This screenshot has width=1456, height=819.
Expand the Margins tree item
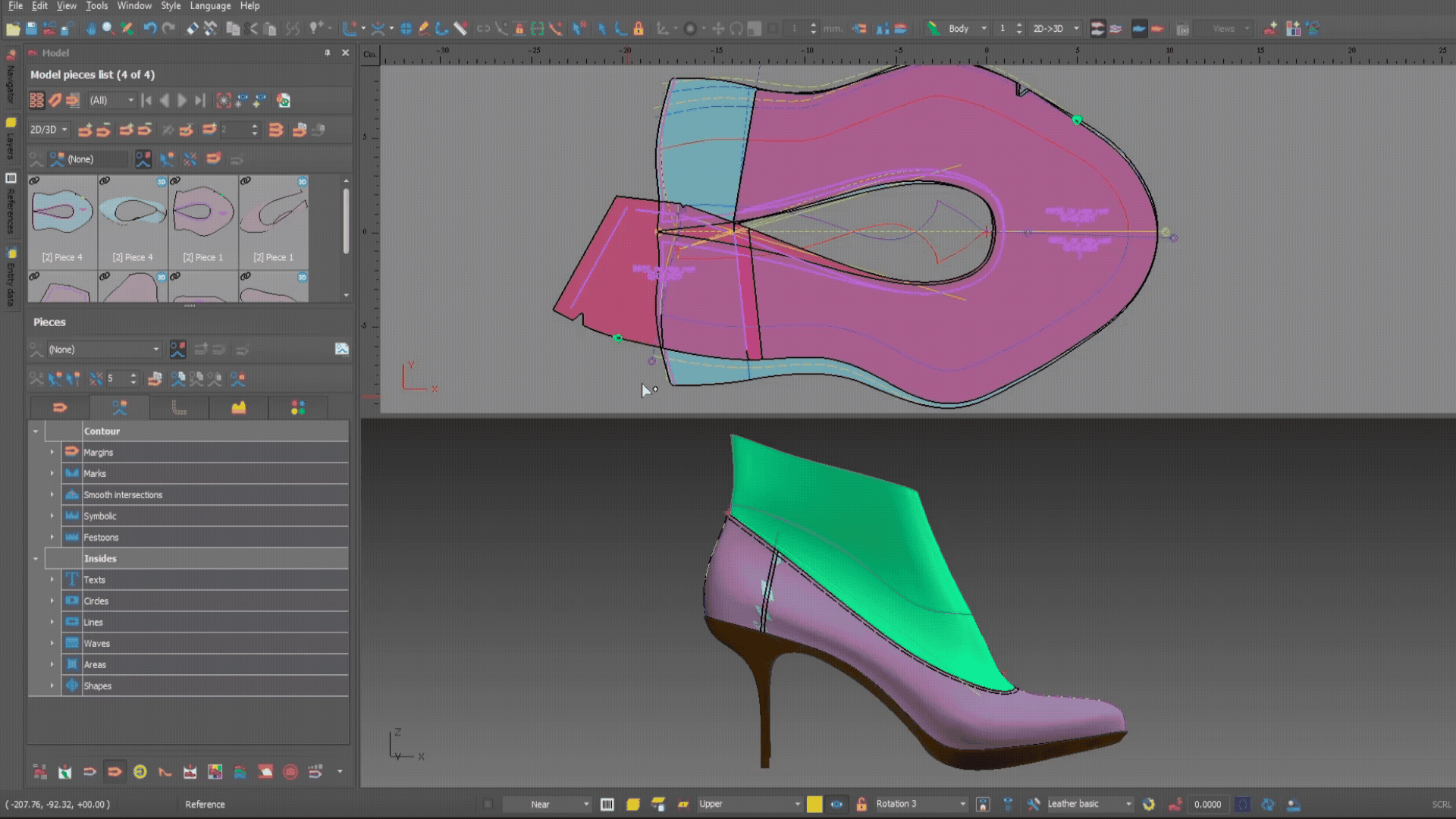(x=52, y=452)
